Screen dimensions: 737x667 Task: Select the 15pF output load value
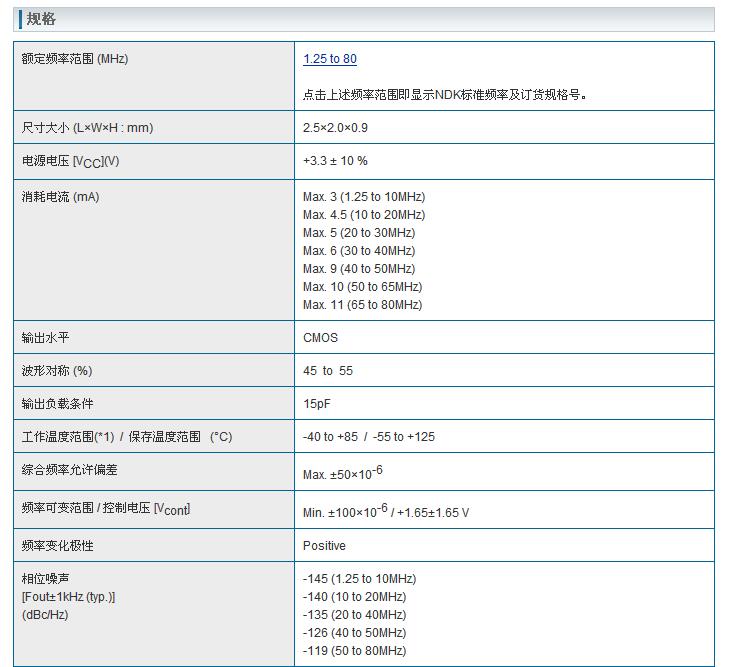318,404
